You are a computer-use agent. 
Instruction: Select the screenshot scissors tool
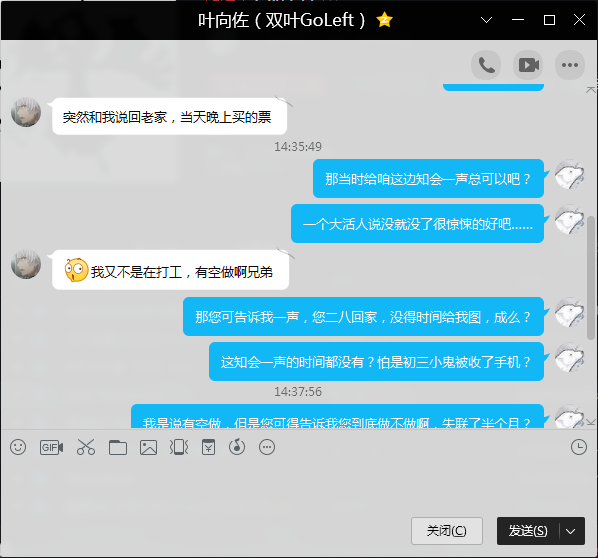coord(86,447)
